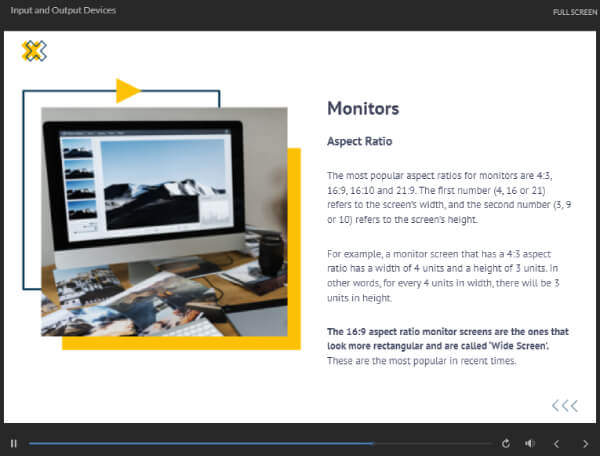Seek to the unplayed end of the timeline

pos(440,443)
